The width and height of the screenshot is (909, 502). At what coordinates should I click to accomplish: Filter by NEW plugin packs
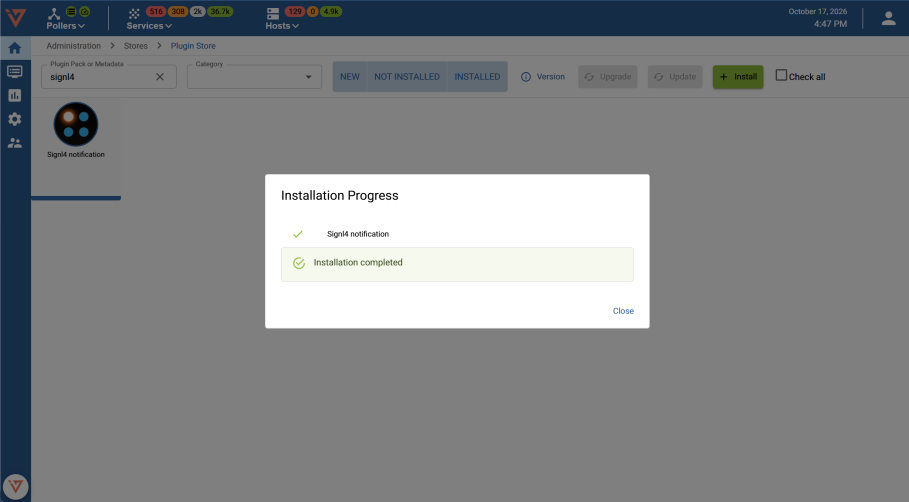click(x=350, y=77)
